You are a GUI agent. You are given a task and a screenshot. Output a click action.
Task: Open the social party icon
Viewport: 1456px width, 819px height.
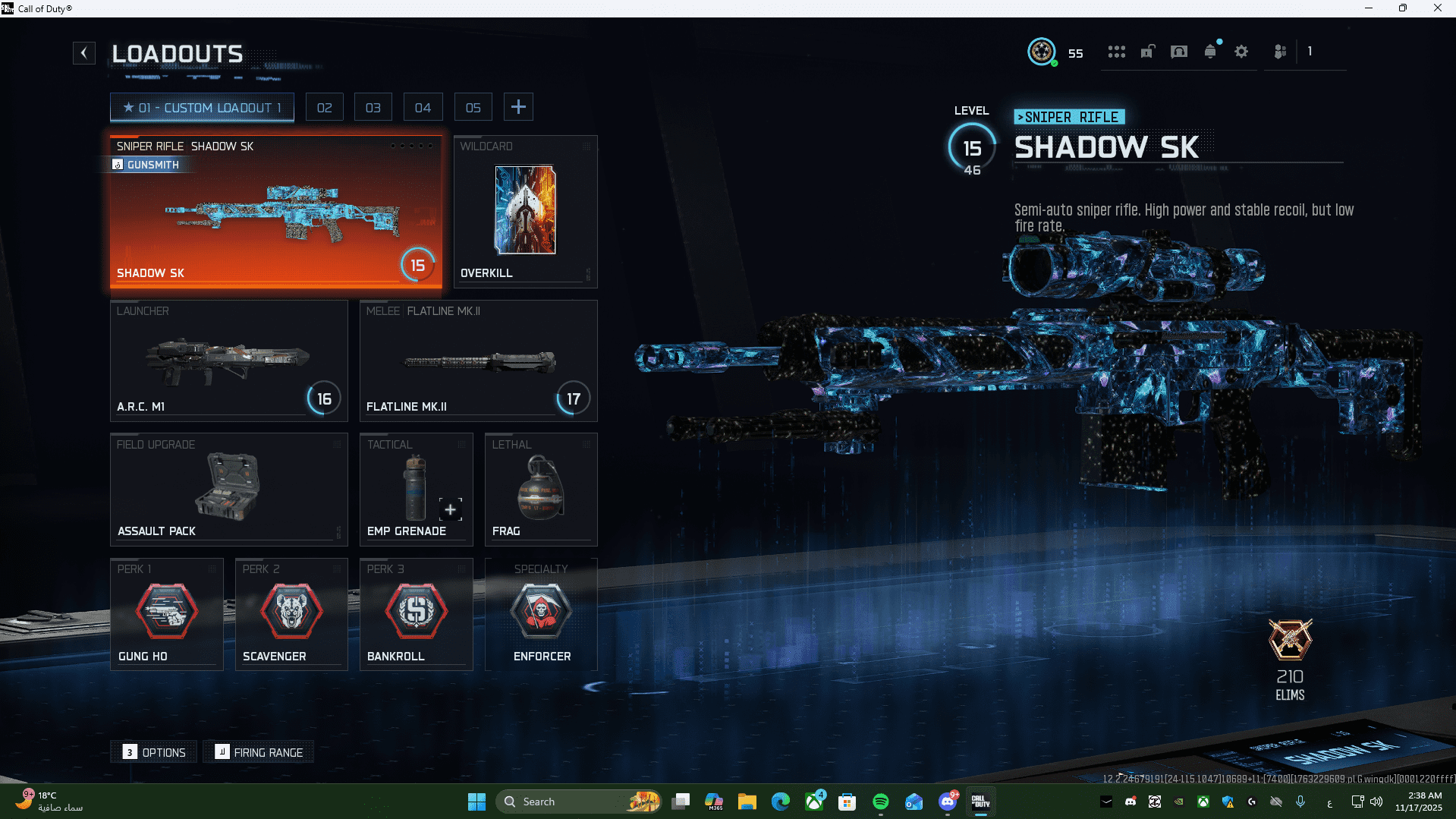click(x=1281, y=52)
